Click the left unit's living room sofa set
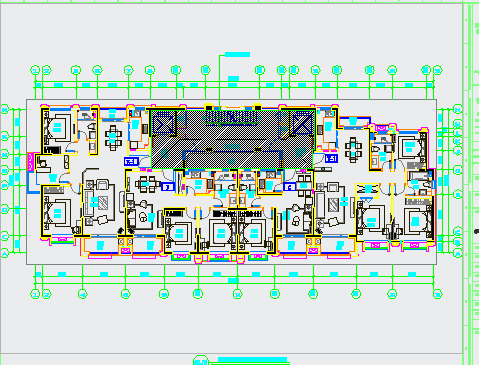Screen dimensions: 479x365 pos(99,202)
